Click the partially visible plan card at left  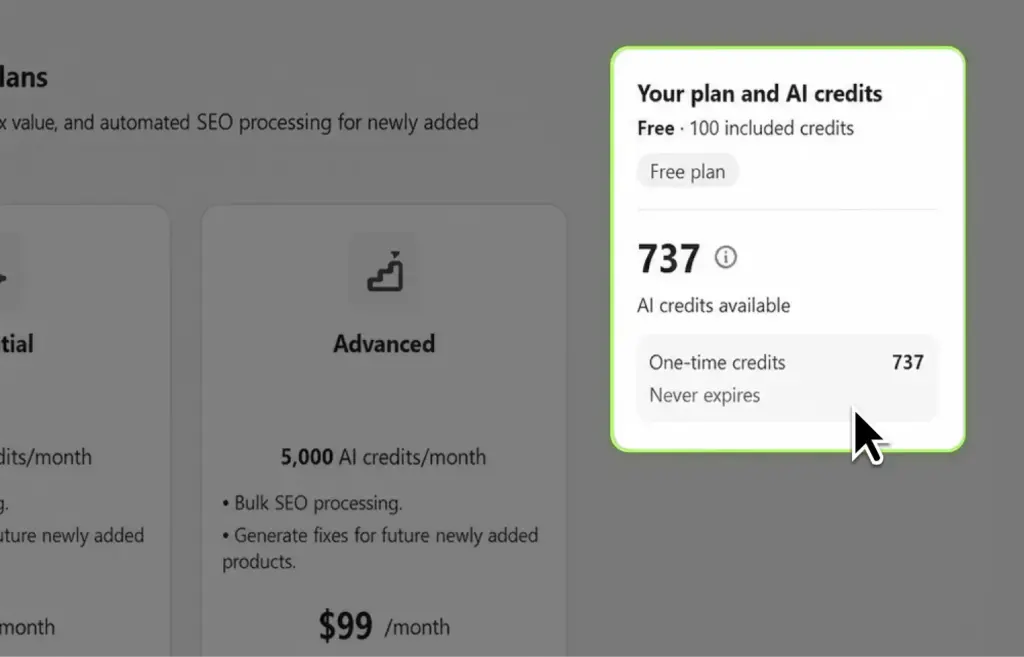(x=85, y=431)
